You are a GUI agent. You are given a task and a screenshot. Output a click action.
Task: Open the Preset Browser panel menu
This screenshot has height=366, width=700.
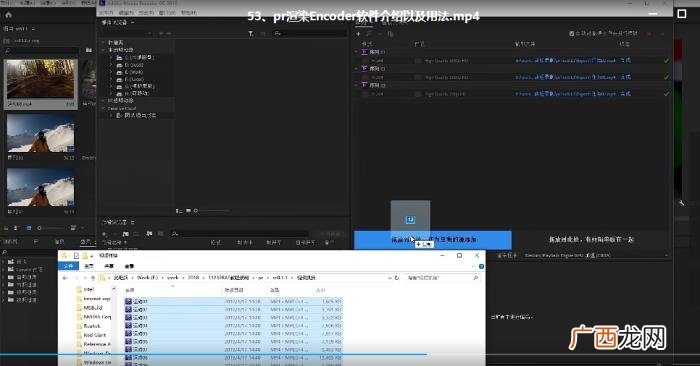point(133,222)
